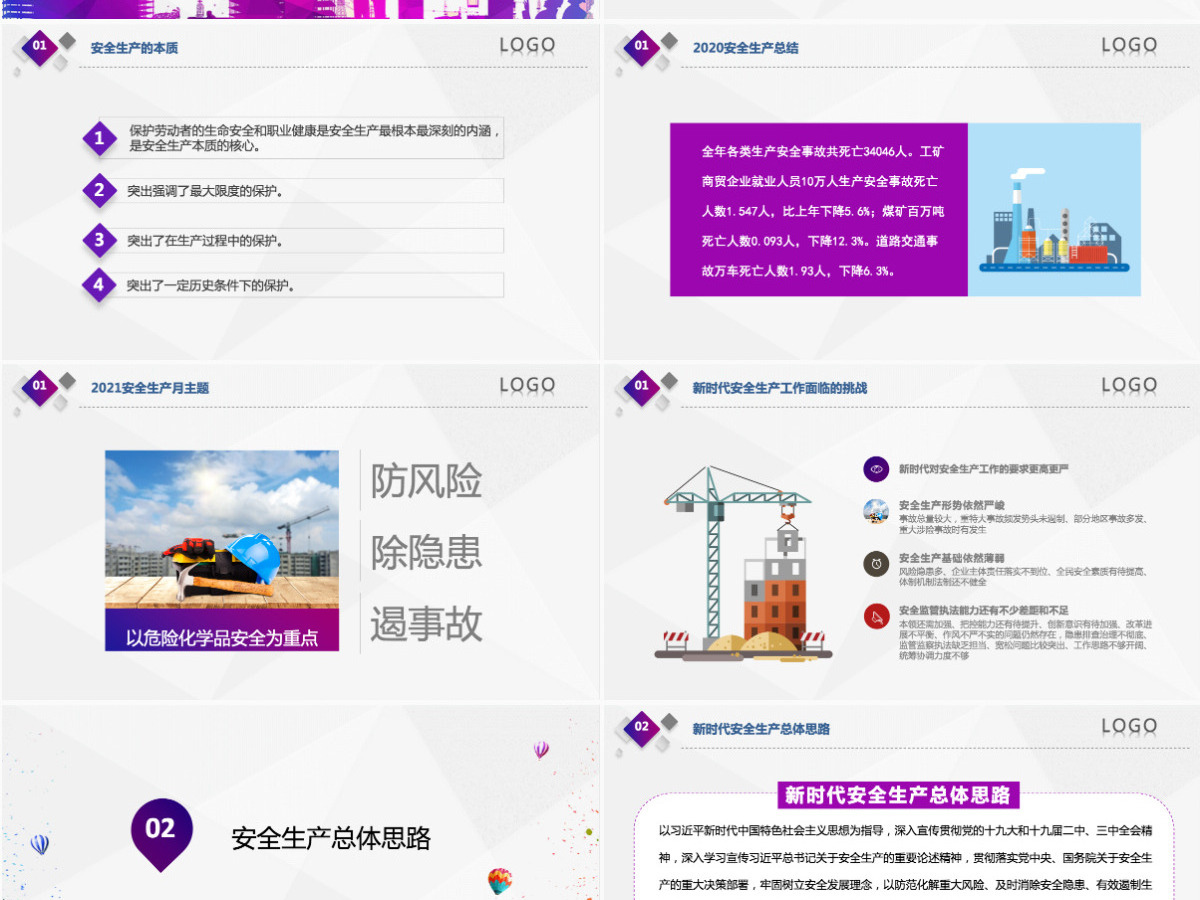The image size is (1200, 900).
Task: Click the slide title 新时代安全生产工作面临的挑战
Action: click(780, 388)
